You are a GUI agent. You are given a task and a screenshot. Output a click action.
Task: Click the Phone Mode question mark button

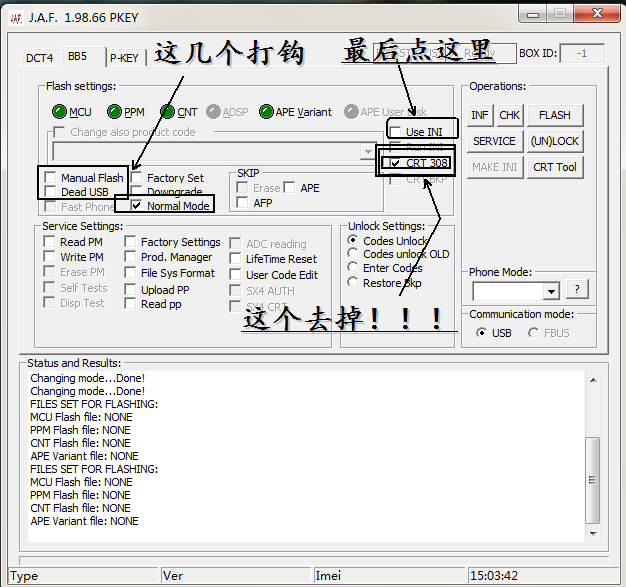click(576, 289)
